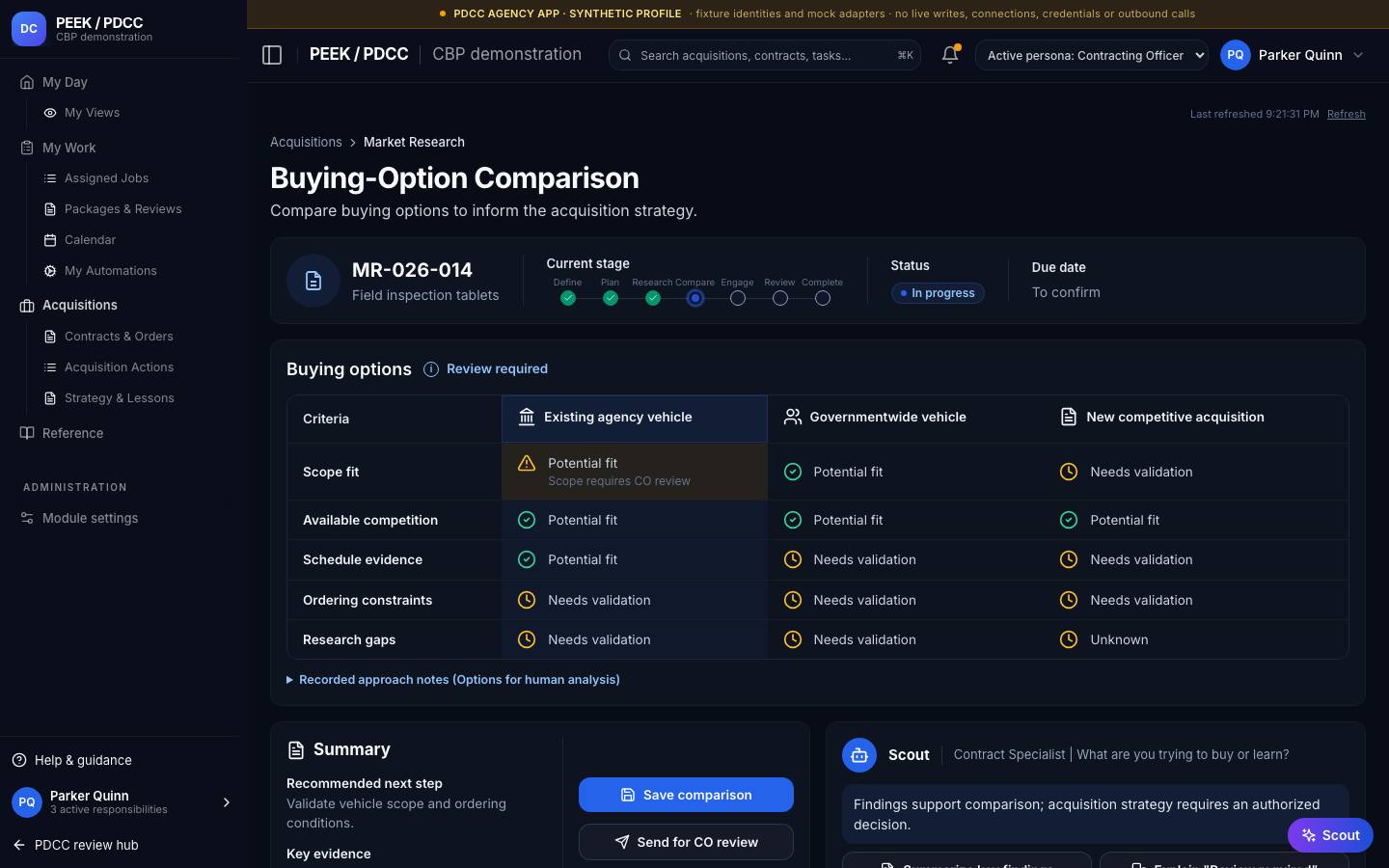Open Strategy & Lessons
1389x868 pixels.
tap(119, 398)
